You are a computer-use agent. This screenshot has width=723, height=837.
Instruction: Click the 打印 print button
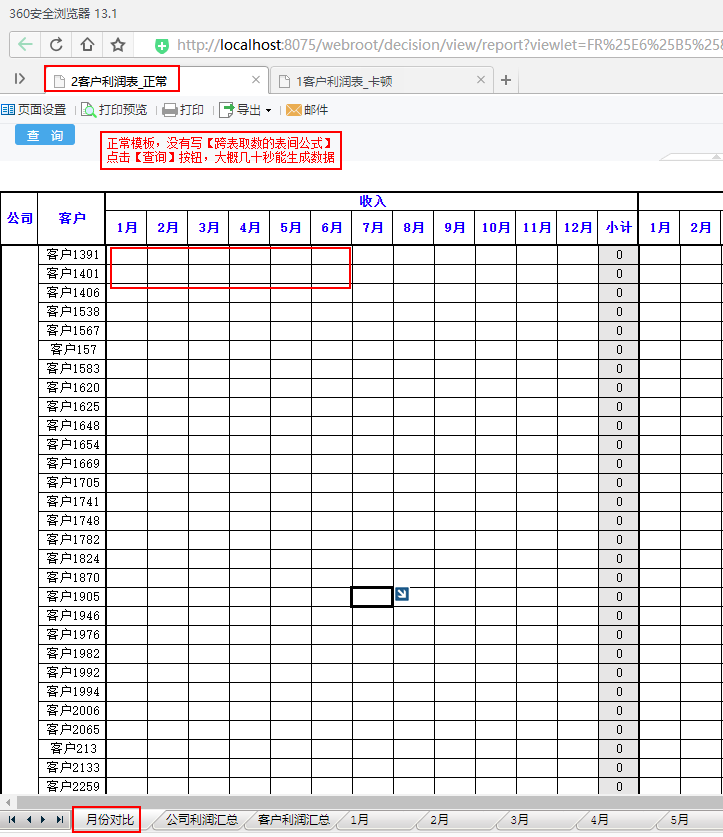(x=183, y=110)
